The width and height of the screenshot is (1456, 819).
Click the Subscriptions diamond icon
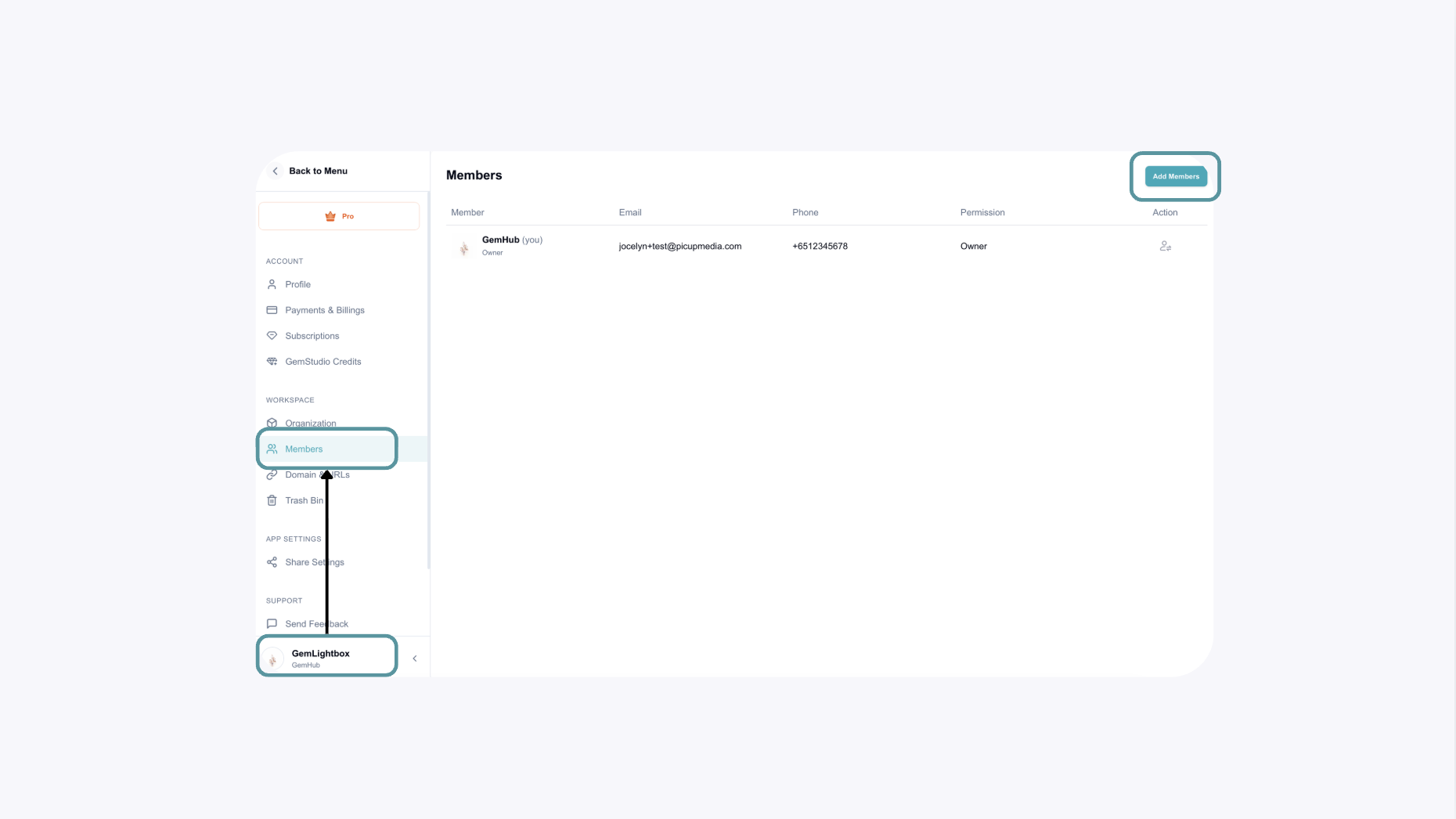click(272, 336)
